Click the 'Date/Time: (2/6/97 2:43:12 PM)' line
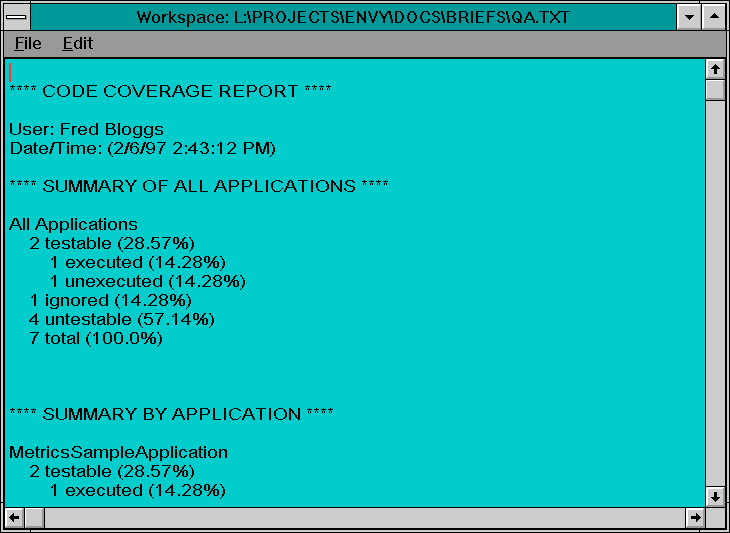Viewport: 730px width, 533px height. click(x=142, y=148)
